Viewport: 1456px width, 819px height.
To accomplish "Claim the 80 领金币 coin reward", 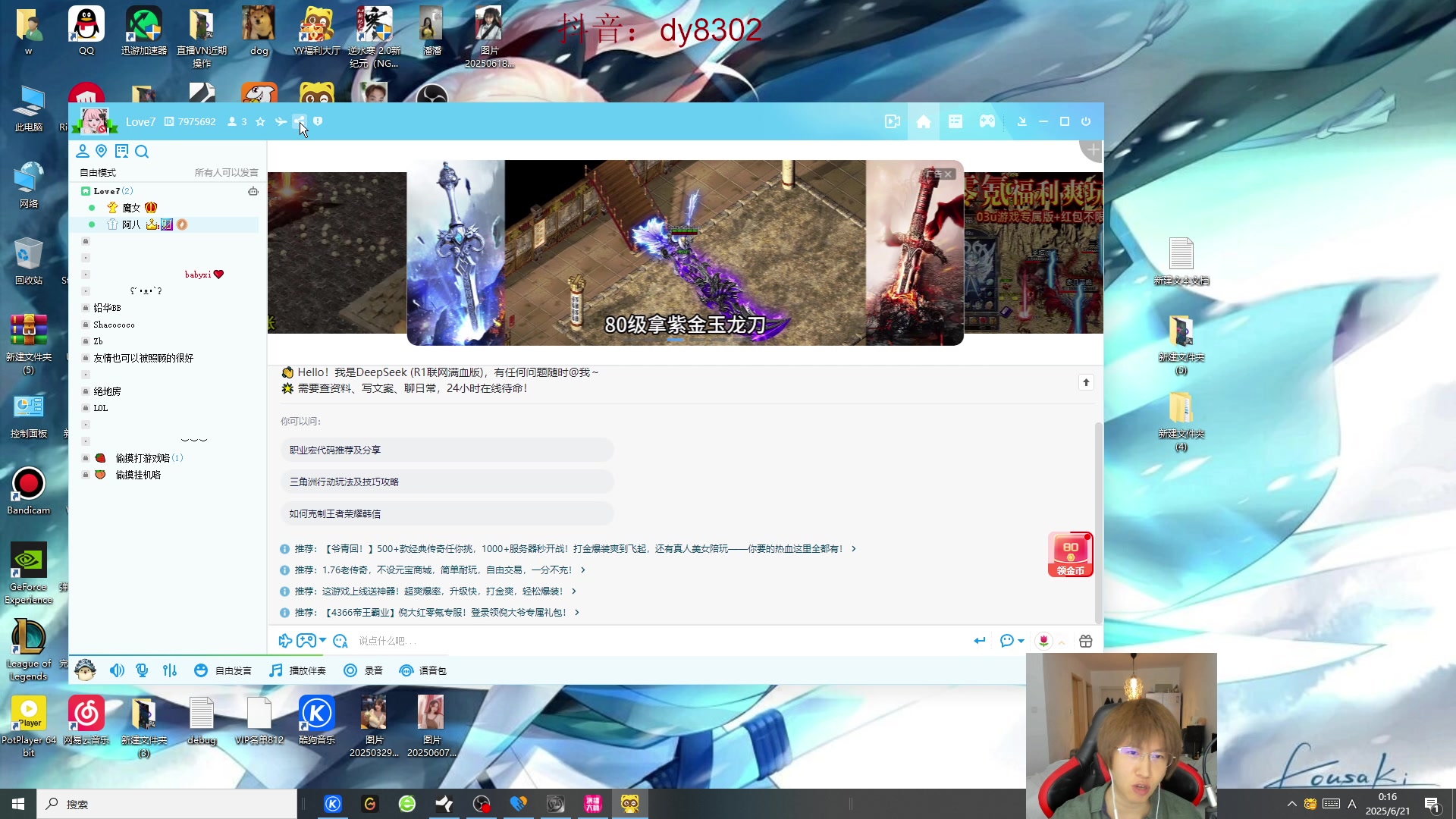I will click(1070, 554).
